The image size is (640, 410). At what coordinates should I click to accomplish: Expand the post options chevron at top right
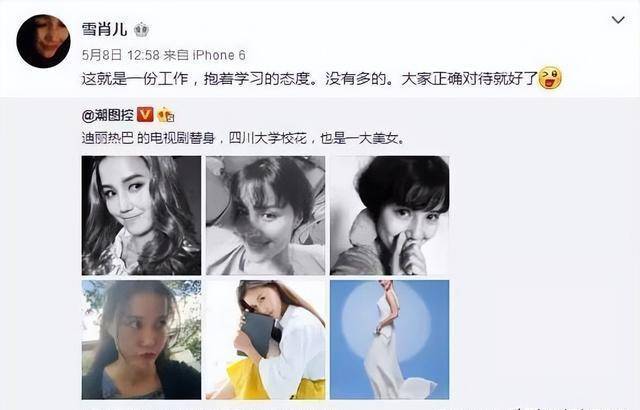[x=618, y=20]
